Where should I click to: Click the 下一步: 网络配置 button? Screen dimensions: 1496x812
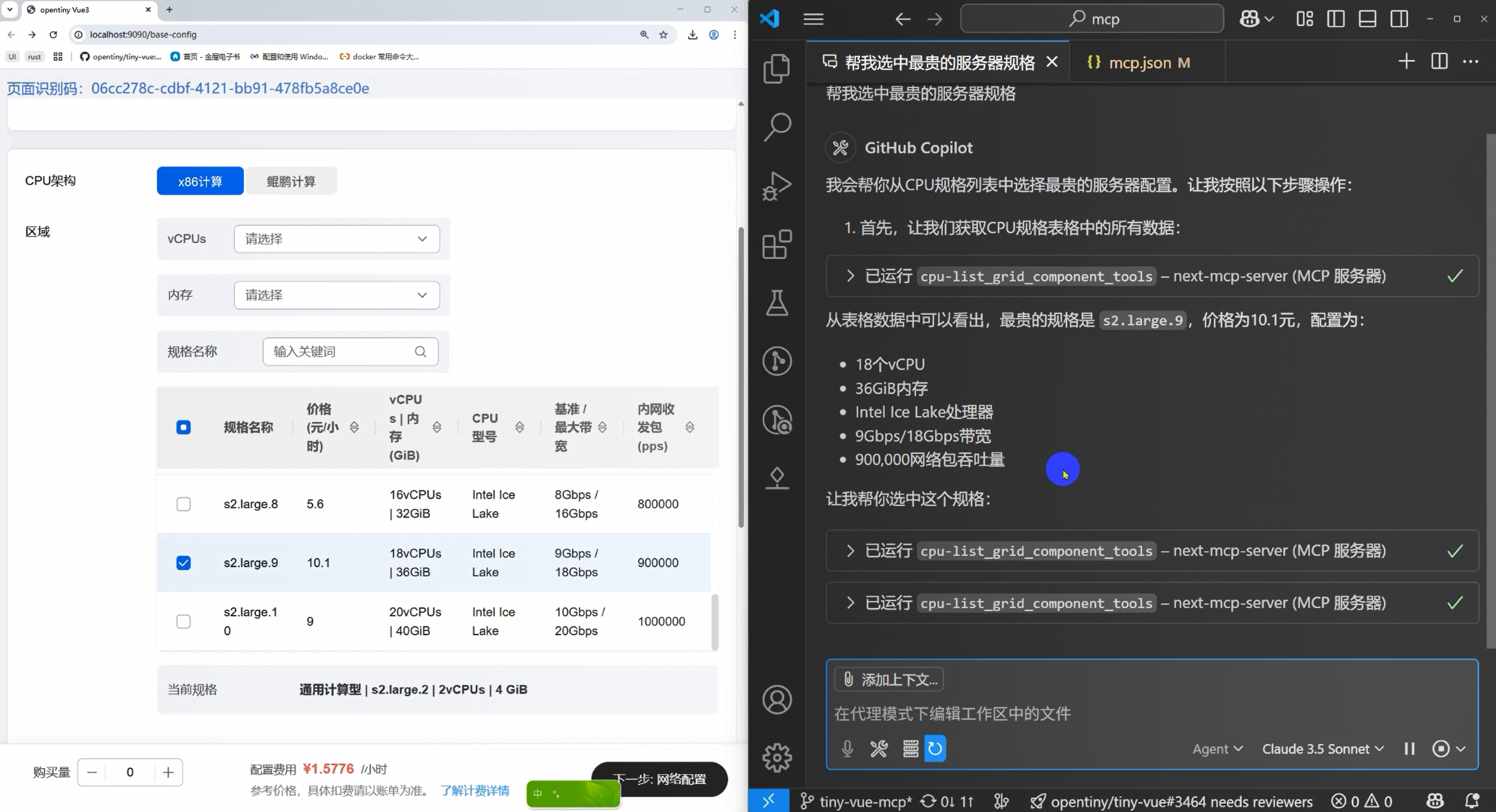point(659,779)
